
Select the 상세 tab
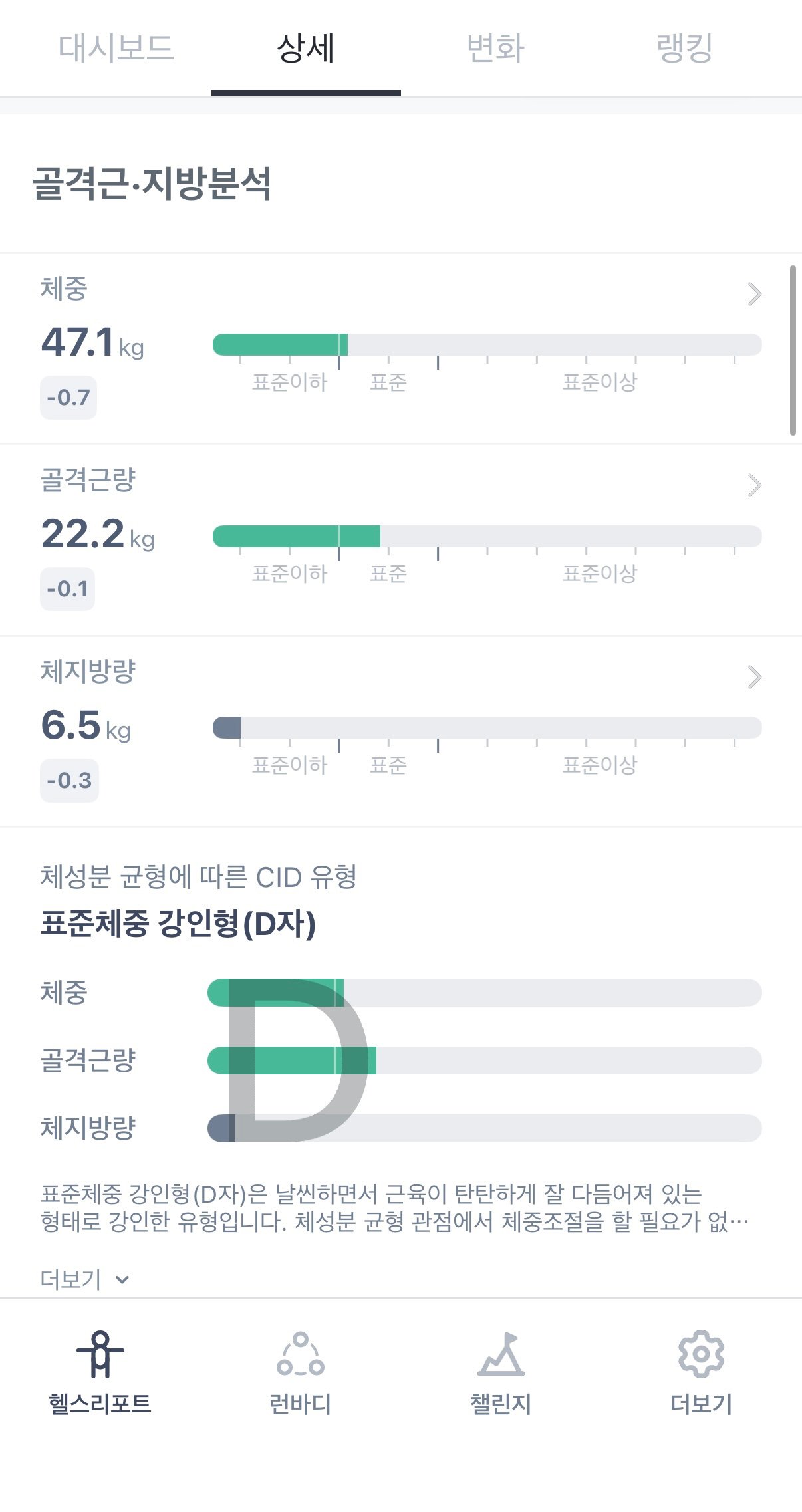306,48
